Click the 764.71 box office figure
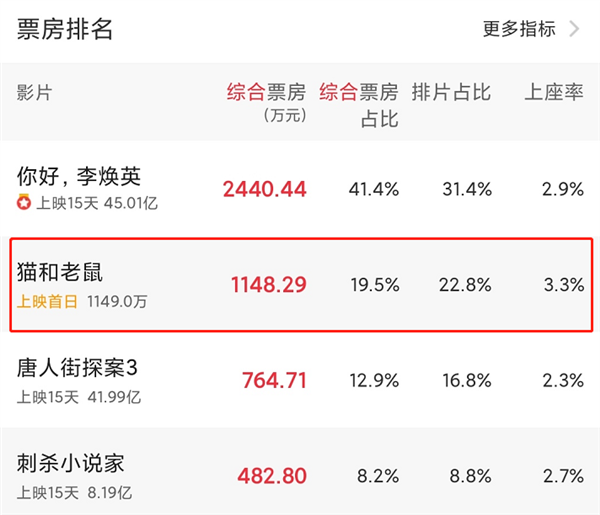 [274, 381]
